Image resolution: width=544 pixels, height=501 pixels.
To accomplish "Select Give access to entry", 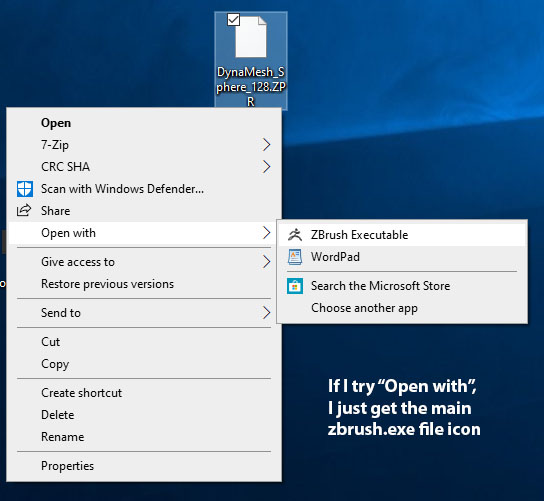I will pos(144,262).
